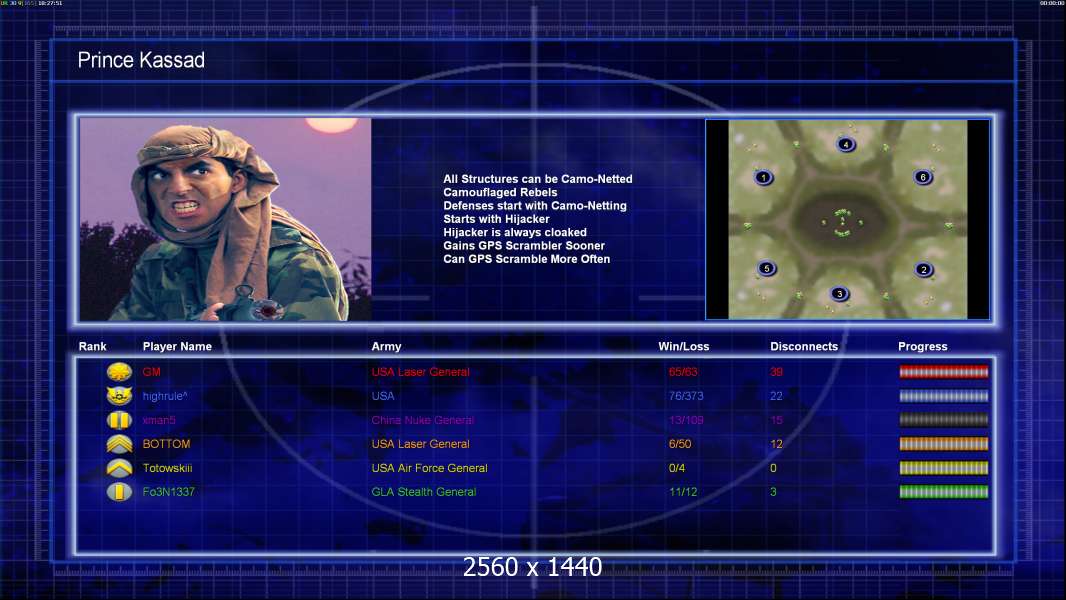
Task: Click the Prince Kassad portrait image
Action: pos(226,219)
